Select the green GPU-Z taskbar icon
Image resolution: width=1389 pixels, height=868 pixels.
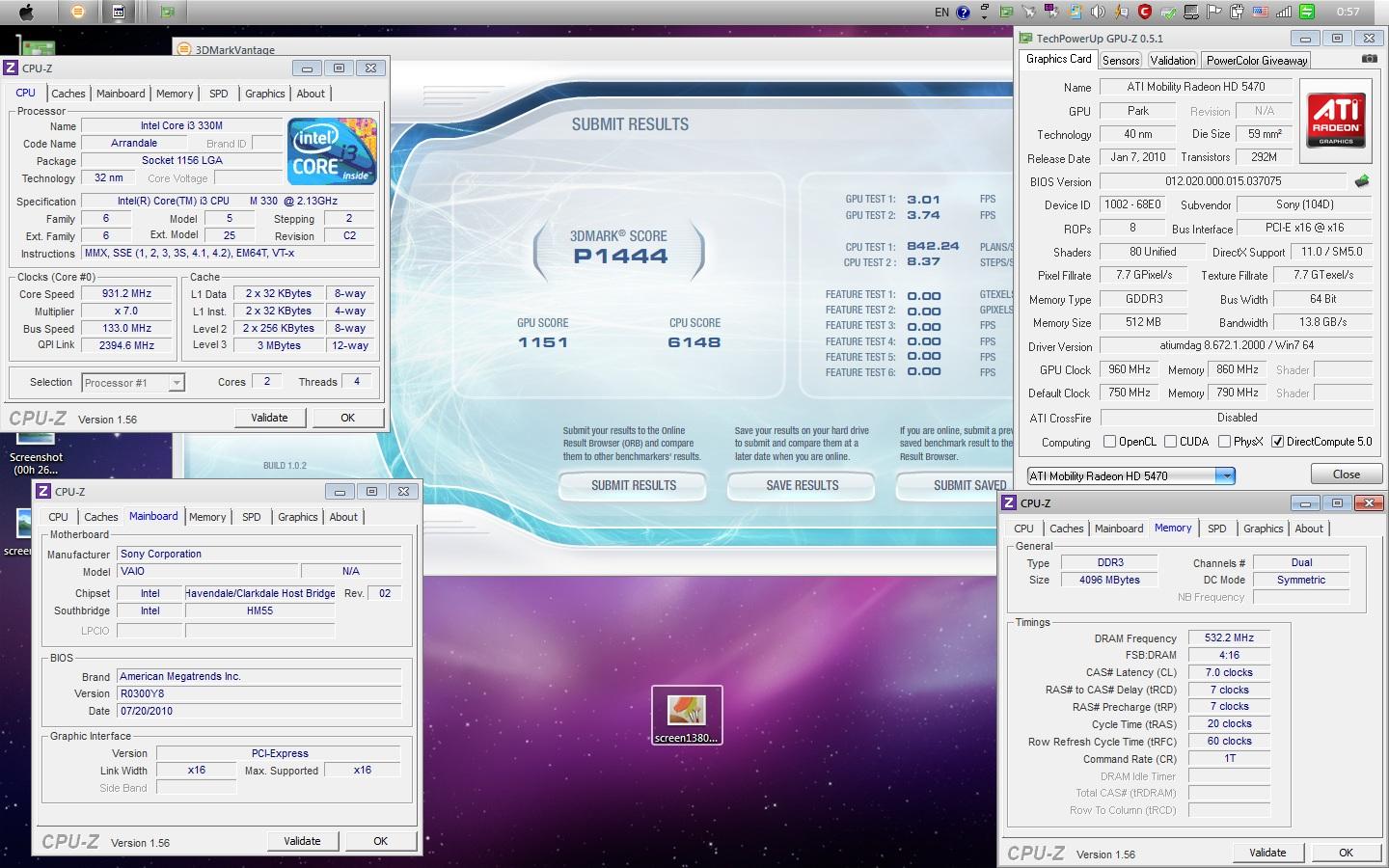168,12
